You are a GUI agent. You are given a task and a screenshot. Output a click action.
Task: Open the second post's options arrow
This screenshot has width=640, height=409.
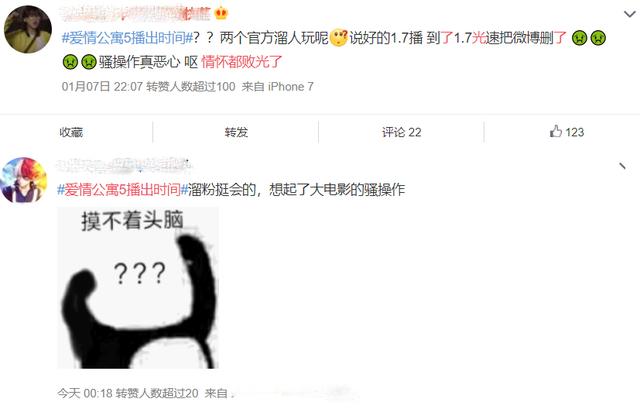coord(622,166)
